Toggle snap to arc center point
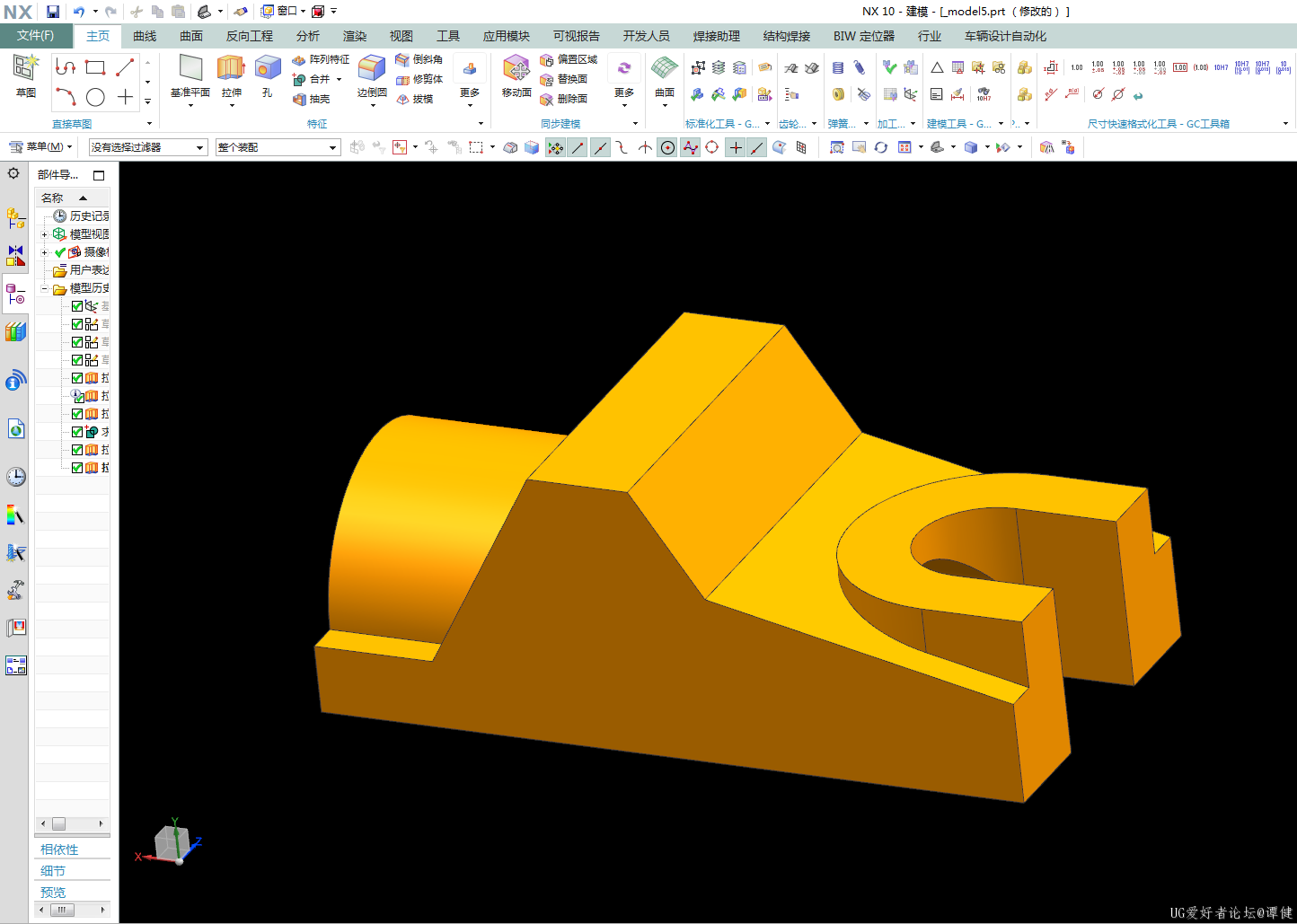This screenshot has width=1297, height=924. 667,147
